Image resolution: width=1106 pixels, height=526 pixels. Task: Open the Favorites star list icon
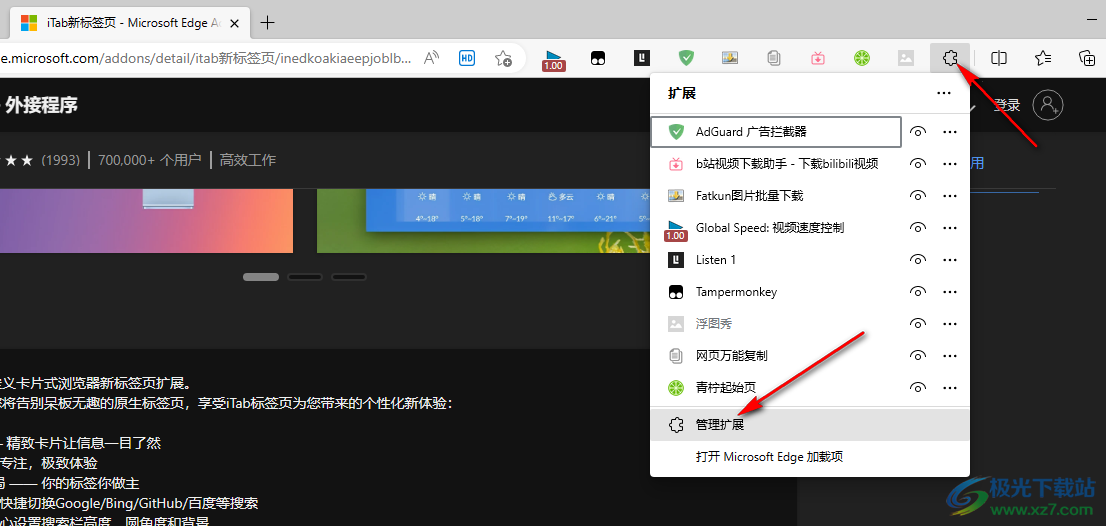click(1043, 58)
